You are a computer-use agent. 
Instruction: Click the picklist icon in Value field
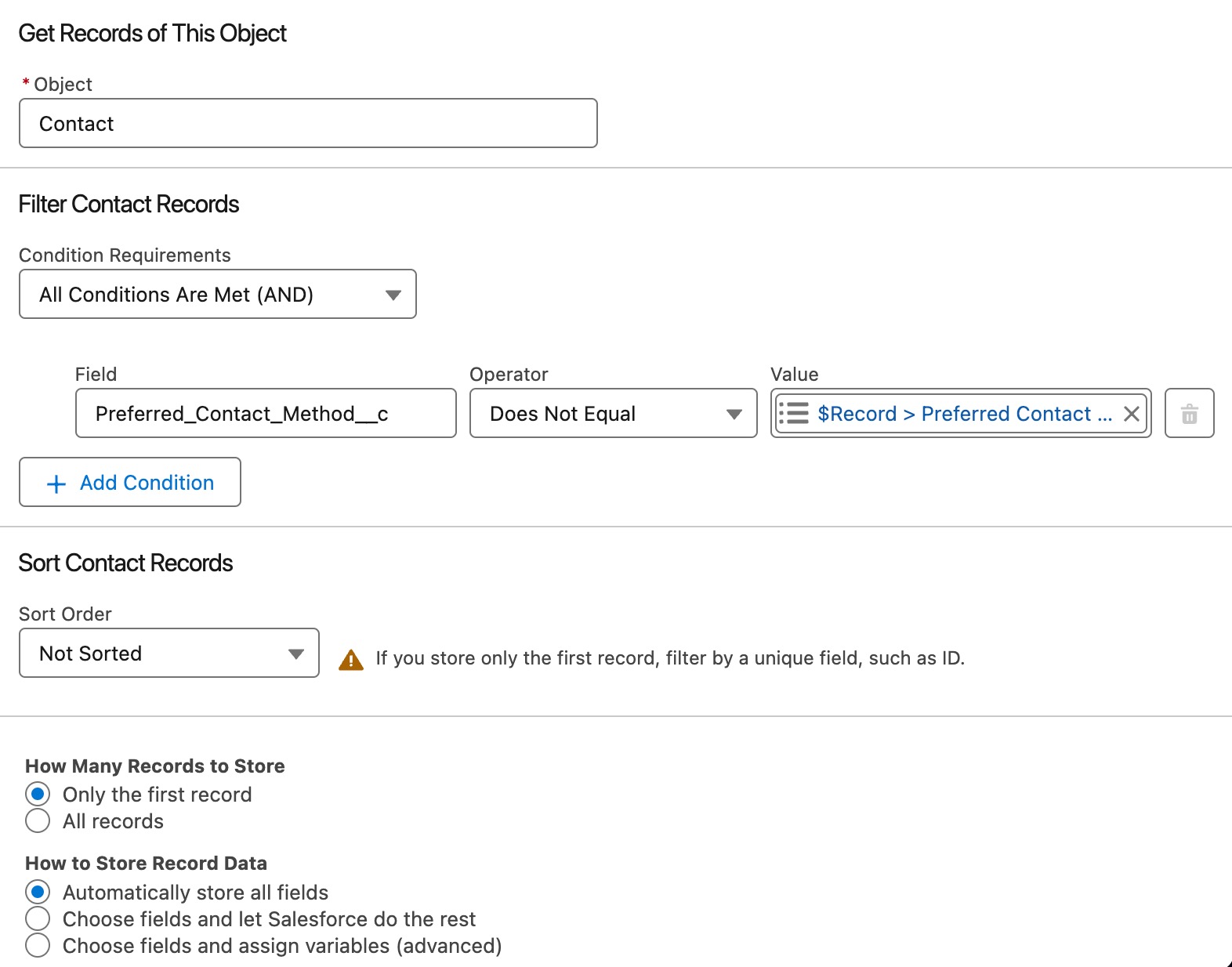794,413
